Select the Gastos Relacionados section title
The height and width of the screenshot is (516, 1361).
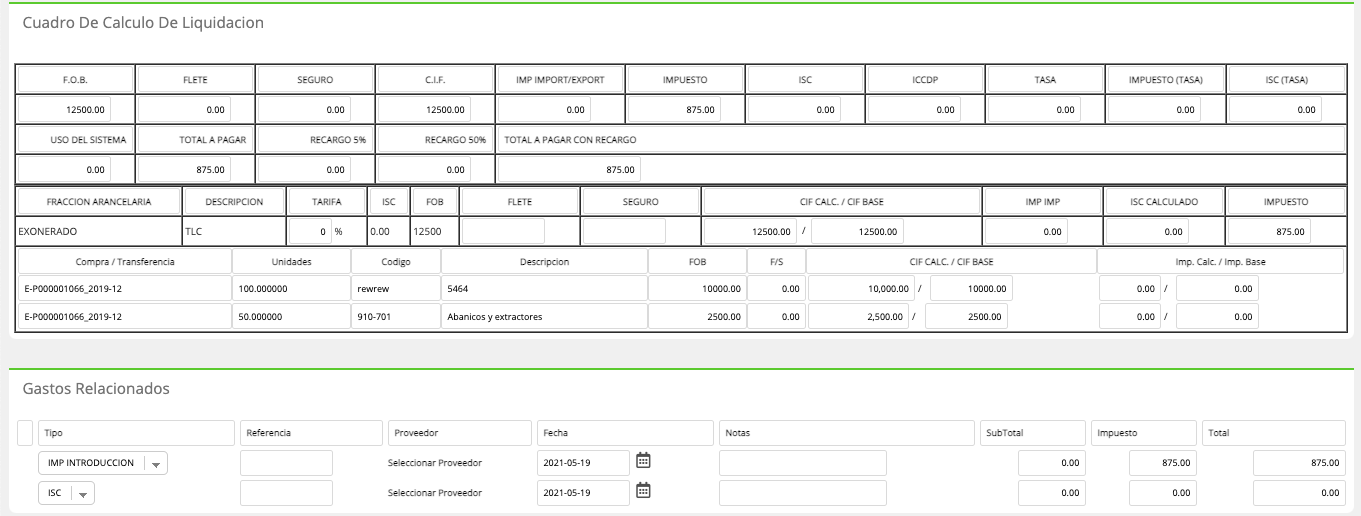pos(96,389)
